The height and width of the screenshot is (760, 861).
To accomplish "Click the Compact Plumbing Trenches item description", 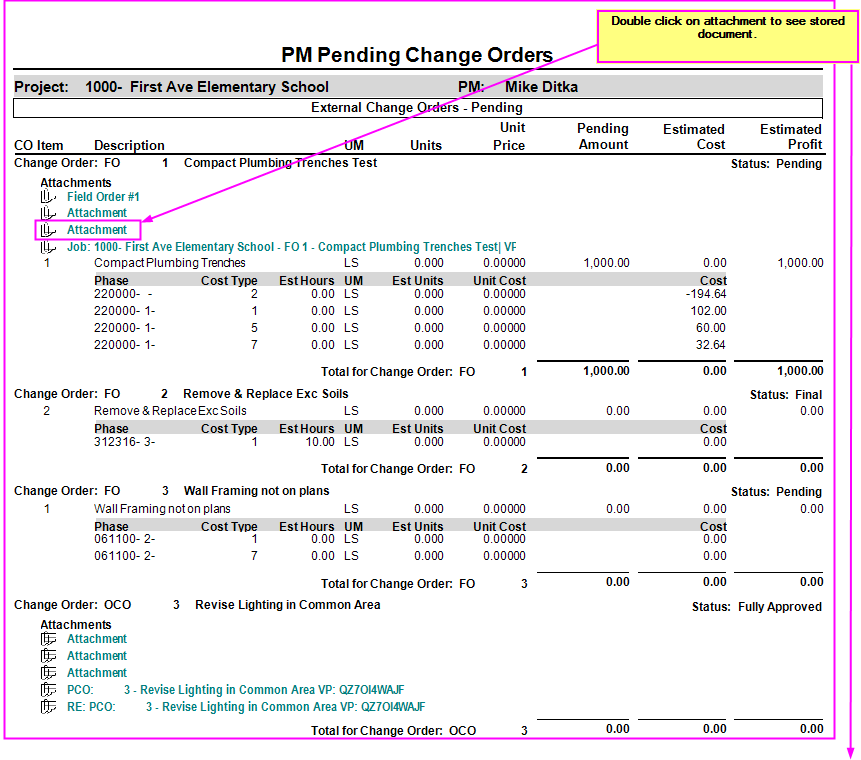I will point(170,263).
